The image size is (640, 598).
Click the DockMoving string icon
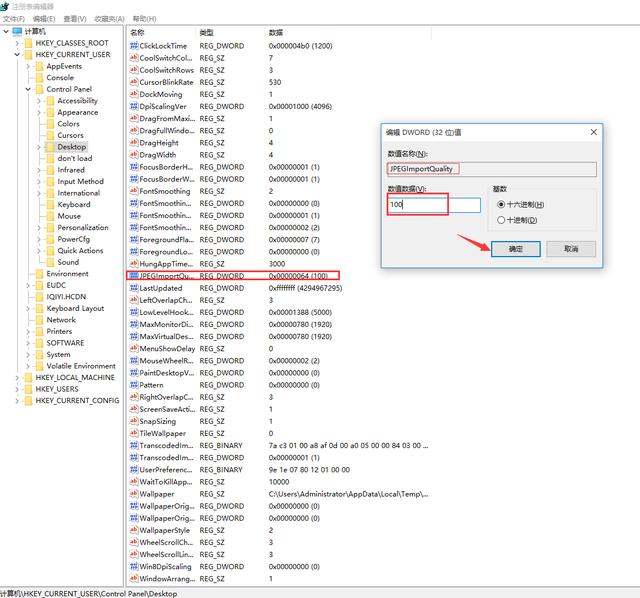pyautogui.click(x=134, y=94)
